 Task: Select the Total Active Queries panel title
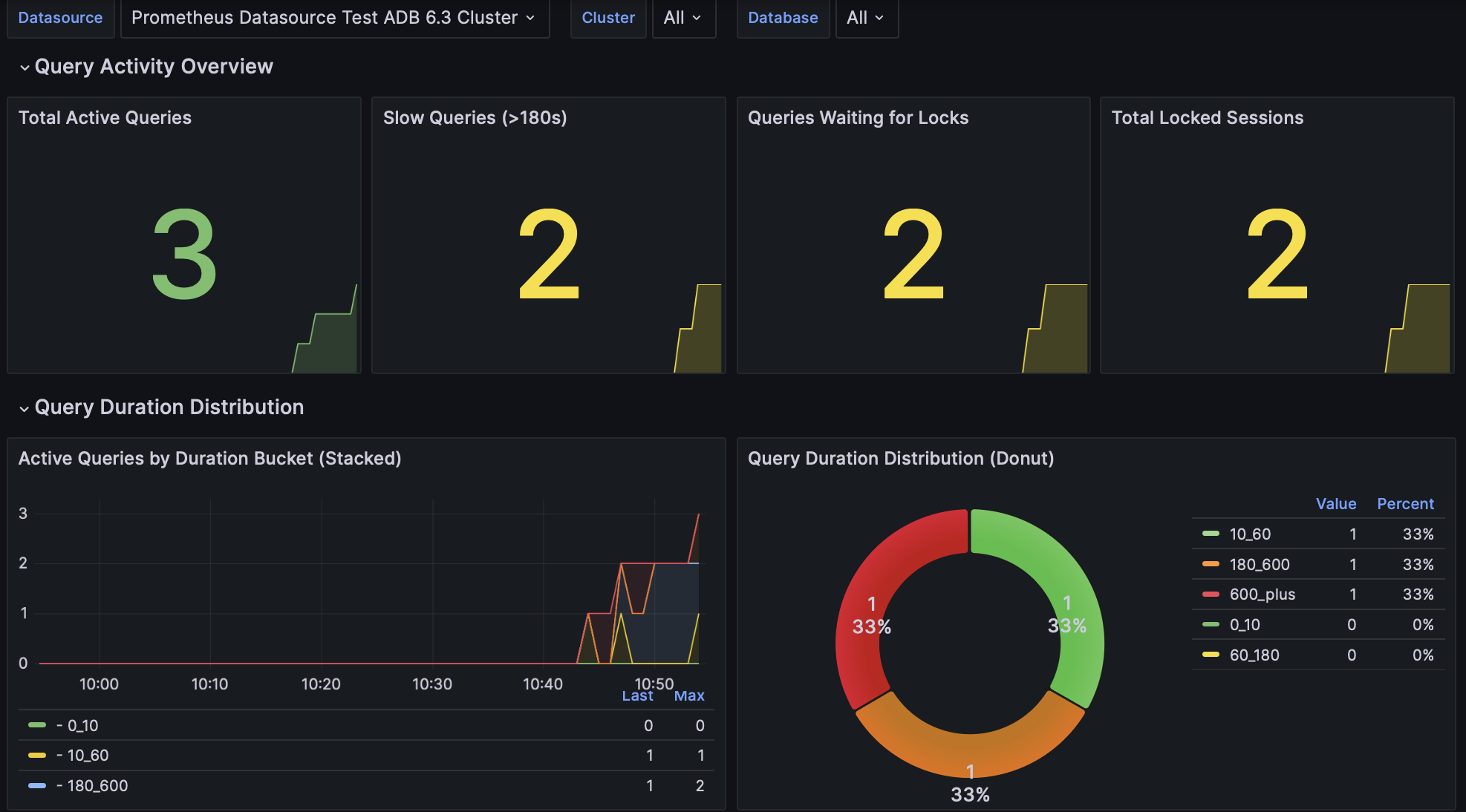click(x=105, y=117)
